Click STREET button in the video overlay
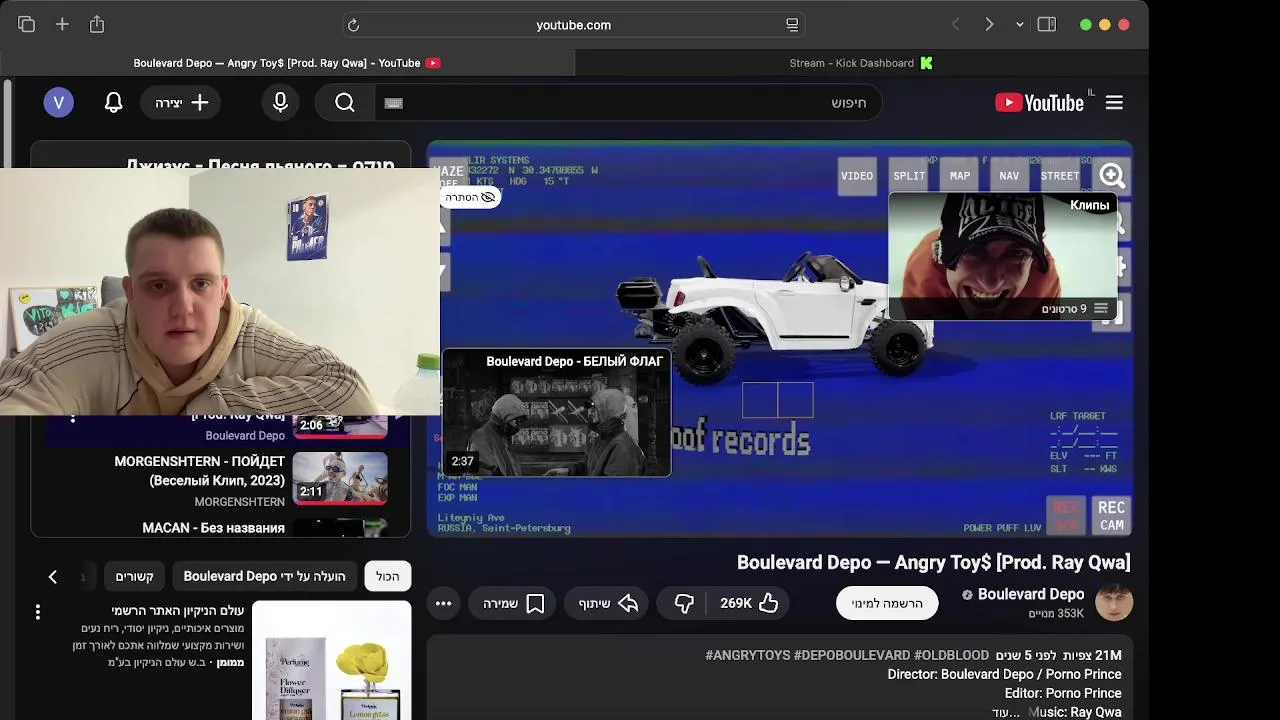The image size is (1280, 720). 1060,176
